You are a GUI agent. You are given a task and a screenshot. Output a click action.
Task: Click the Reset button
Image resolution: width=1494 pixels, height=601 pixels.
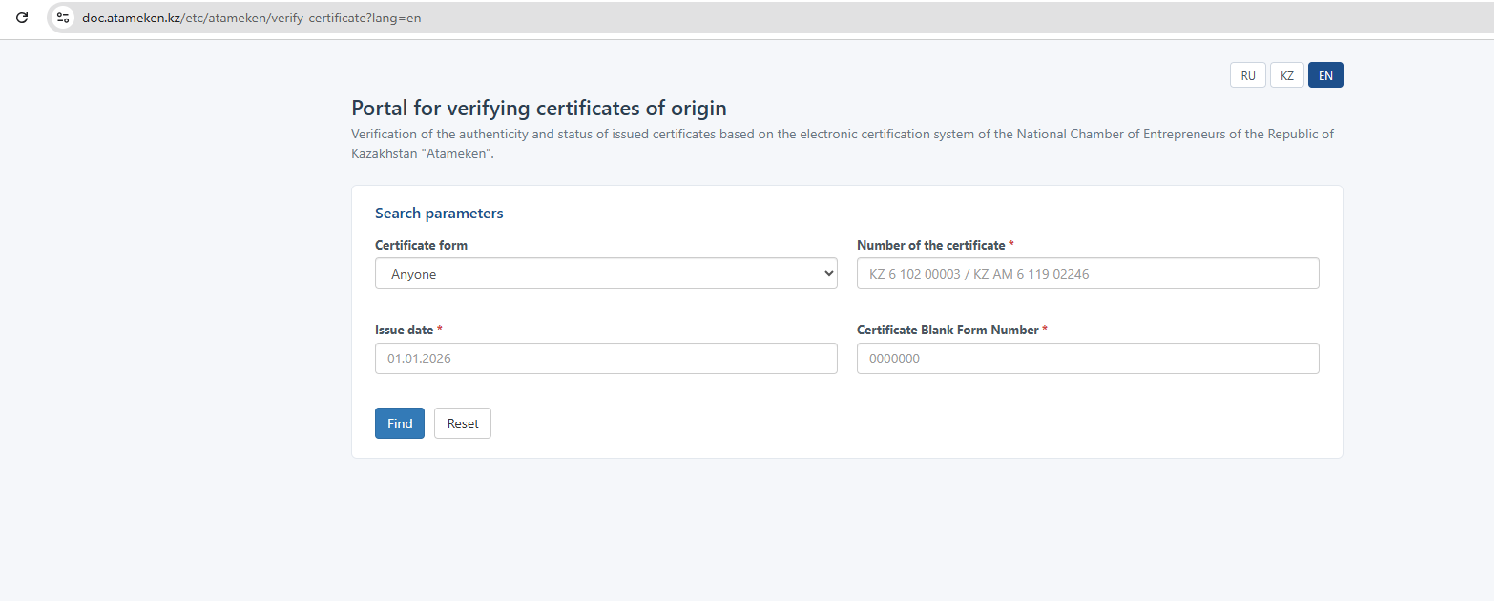point(462,424)
